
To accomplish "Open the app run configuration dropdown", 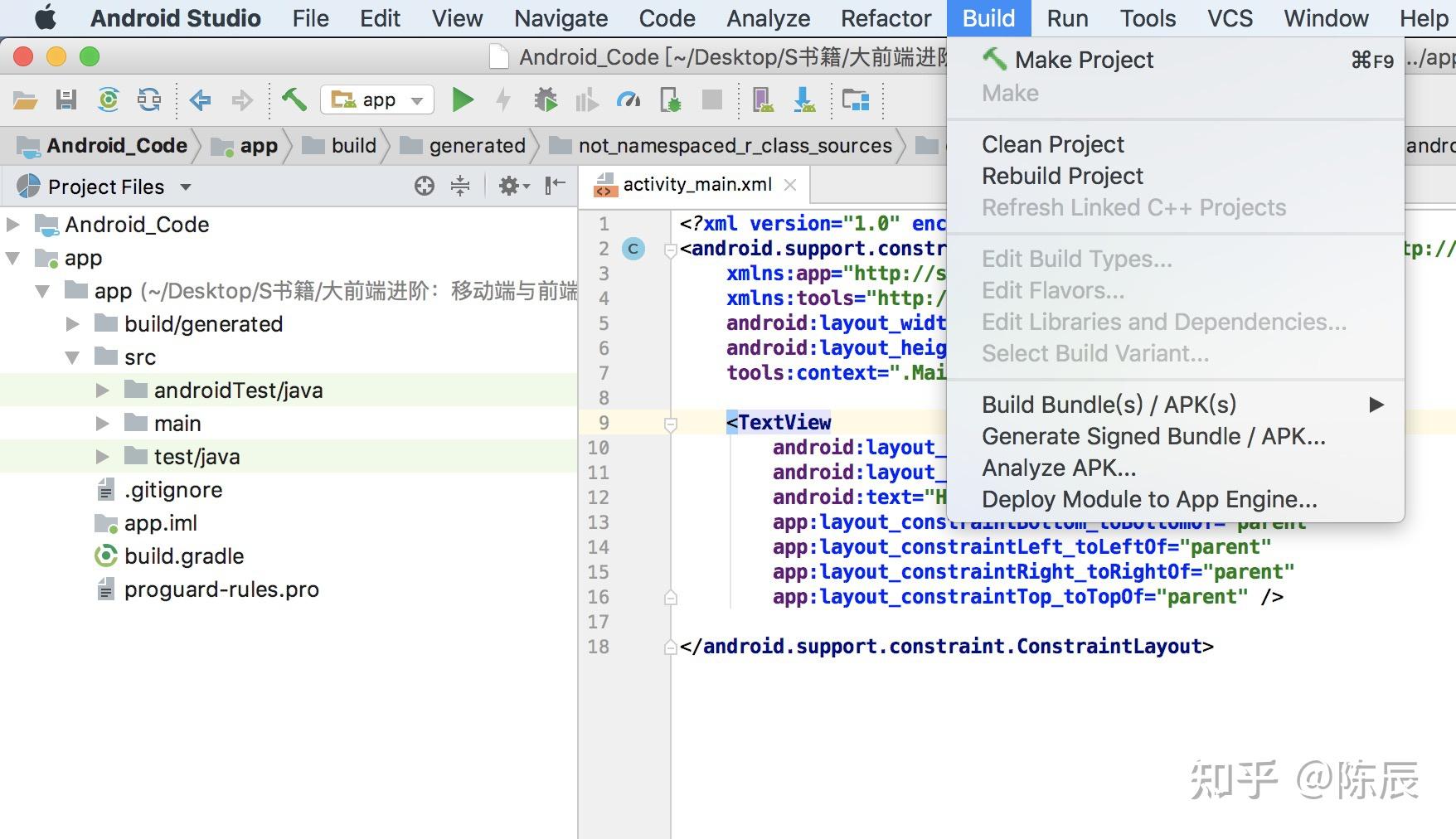I will point(377,100).
